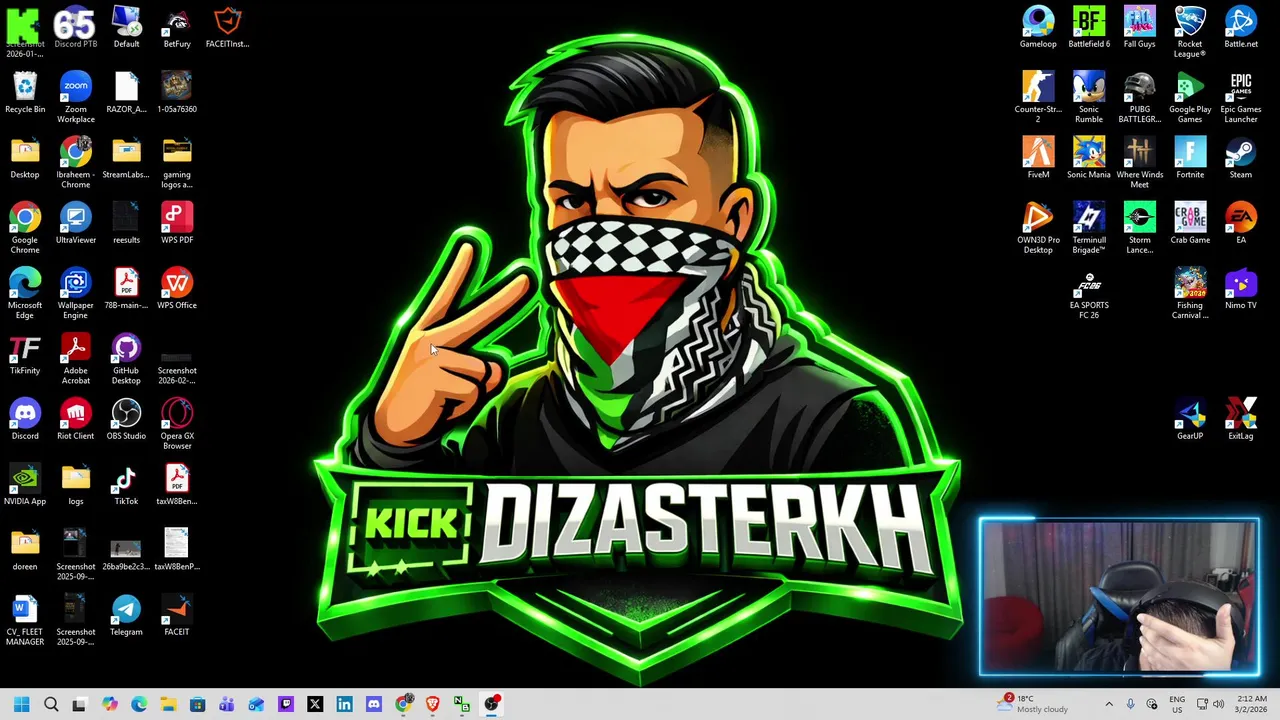
Task: Launch FiveM from the desktop
Action: pyautogui.click(x=1038, y=157)
